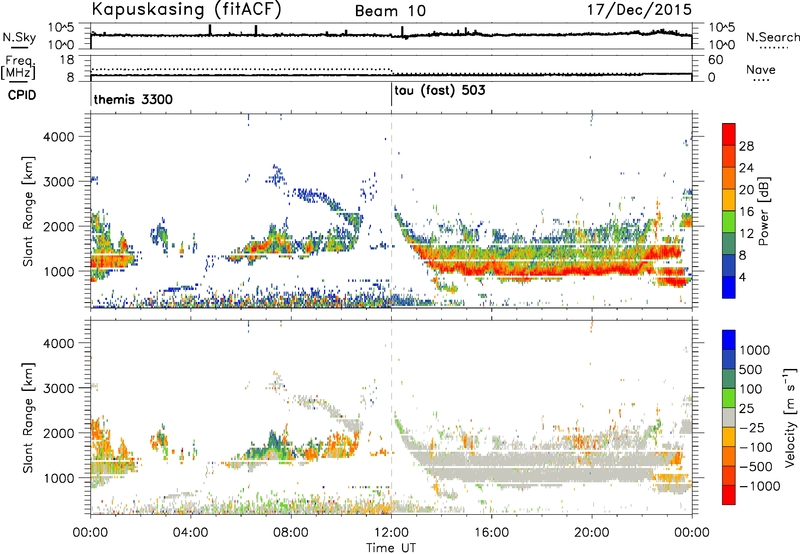800x554 pixels.
Task: Click the gray velocity band near 18:00
Action: click(542, 467)
